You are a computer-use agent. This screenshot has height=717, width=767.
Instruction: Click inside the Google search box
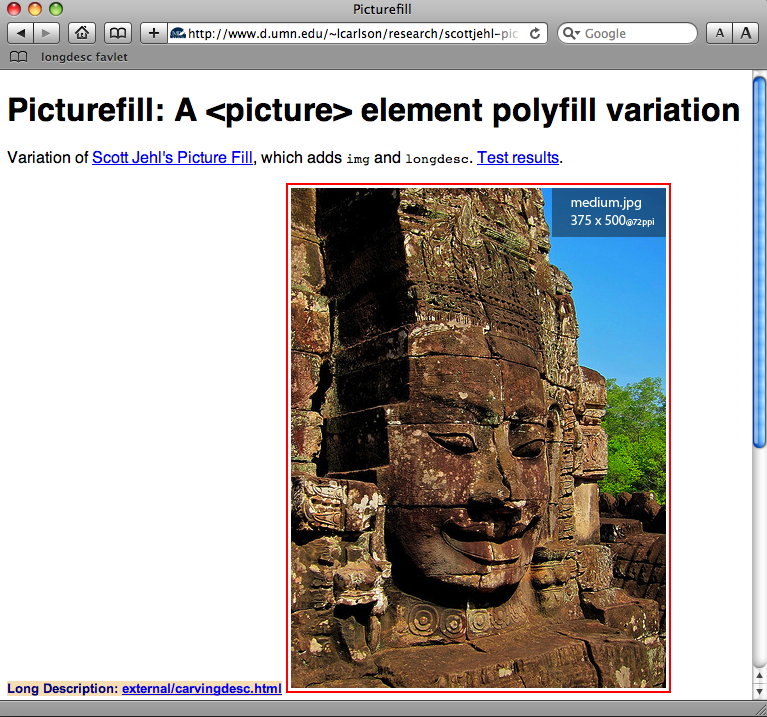pyautogui.click(x=635, y=33)
